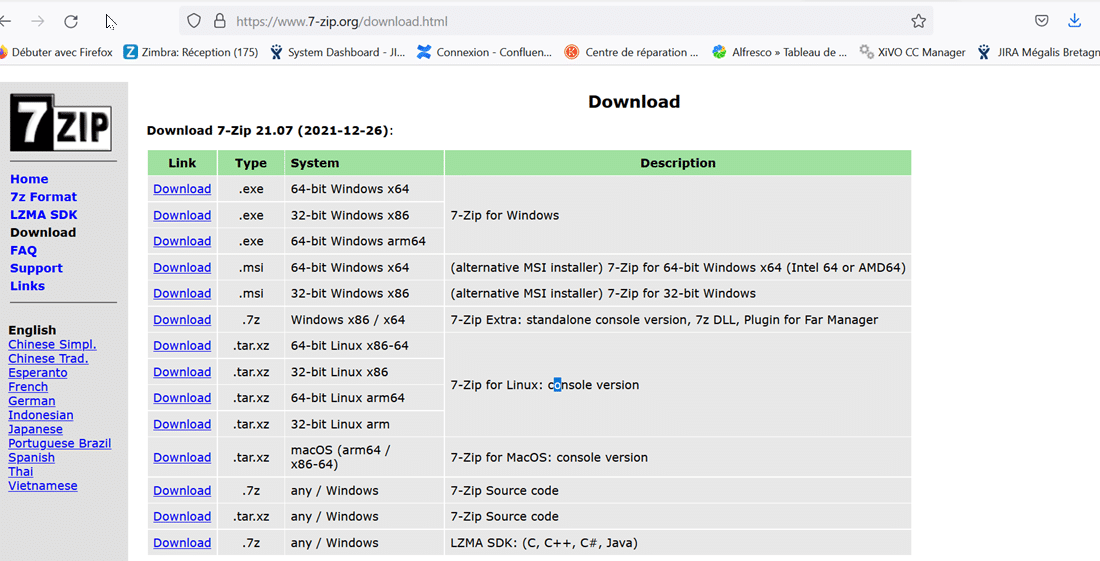
Task: Go to Home in sidebar
Action: pyautogui.click(x=29, y=179)
